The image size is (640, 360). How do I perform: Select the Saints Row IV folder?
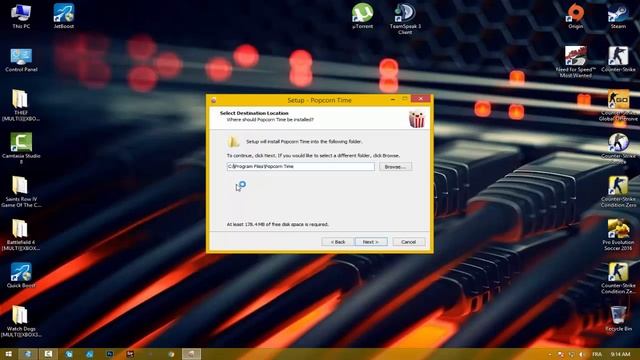click(21, 192)
